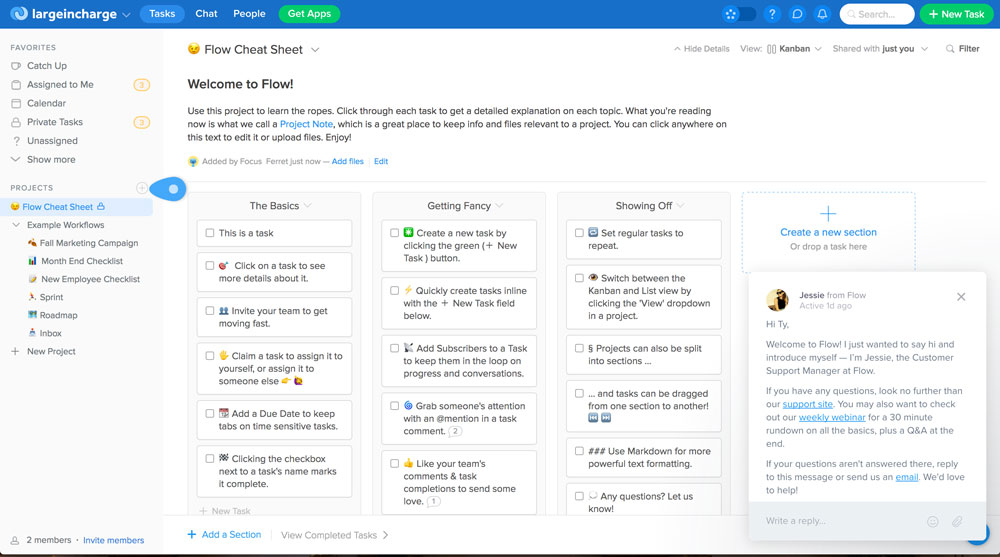
Task: Open the Shared with just you dropdown
Action: [880, 48]
